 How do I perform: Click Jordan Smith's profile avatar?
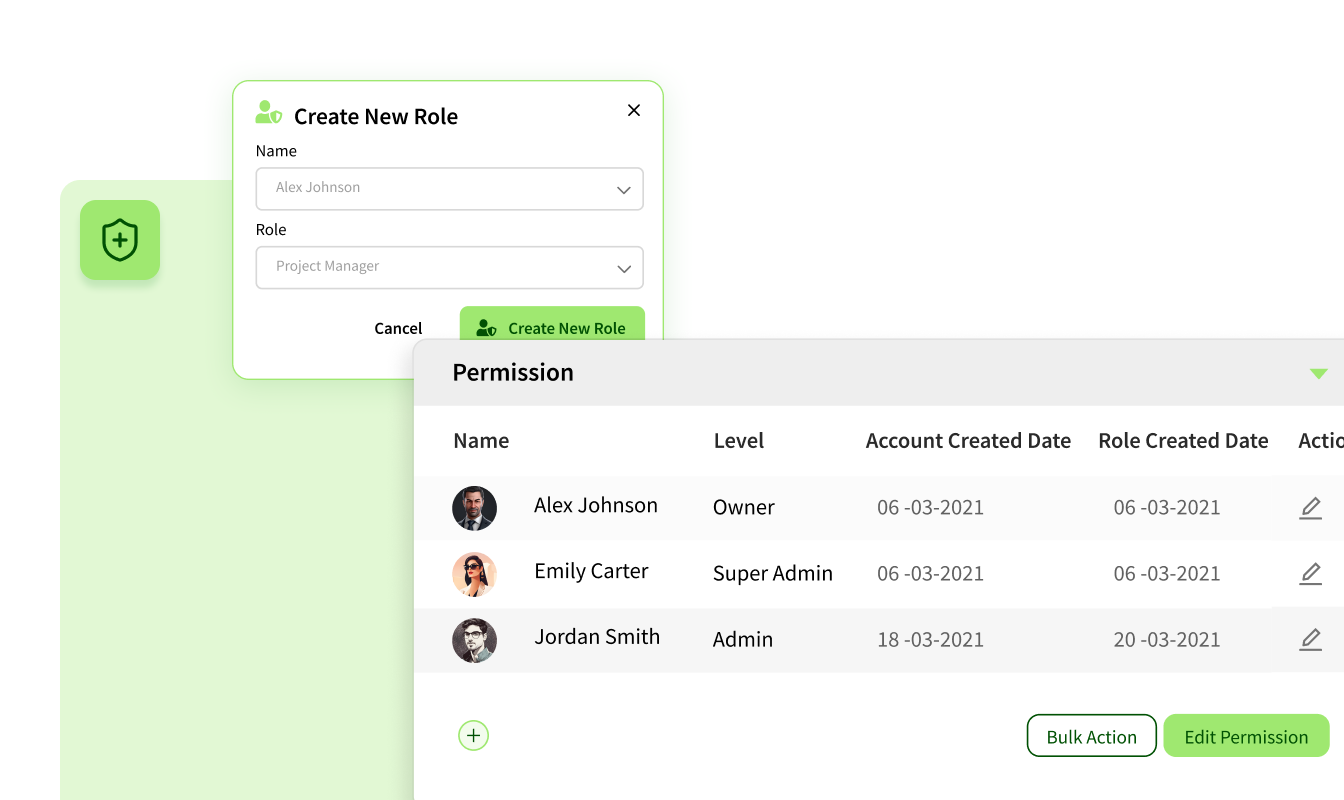tap(474, 640)
